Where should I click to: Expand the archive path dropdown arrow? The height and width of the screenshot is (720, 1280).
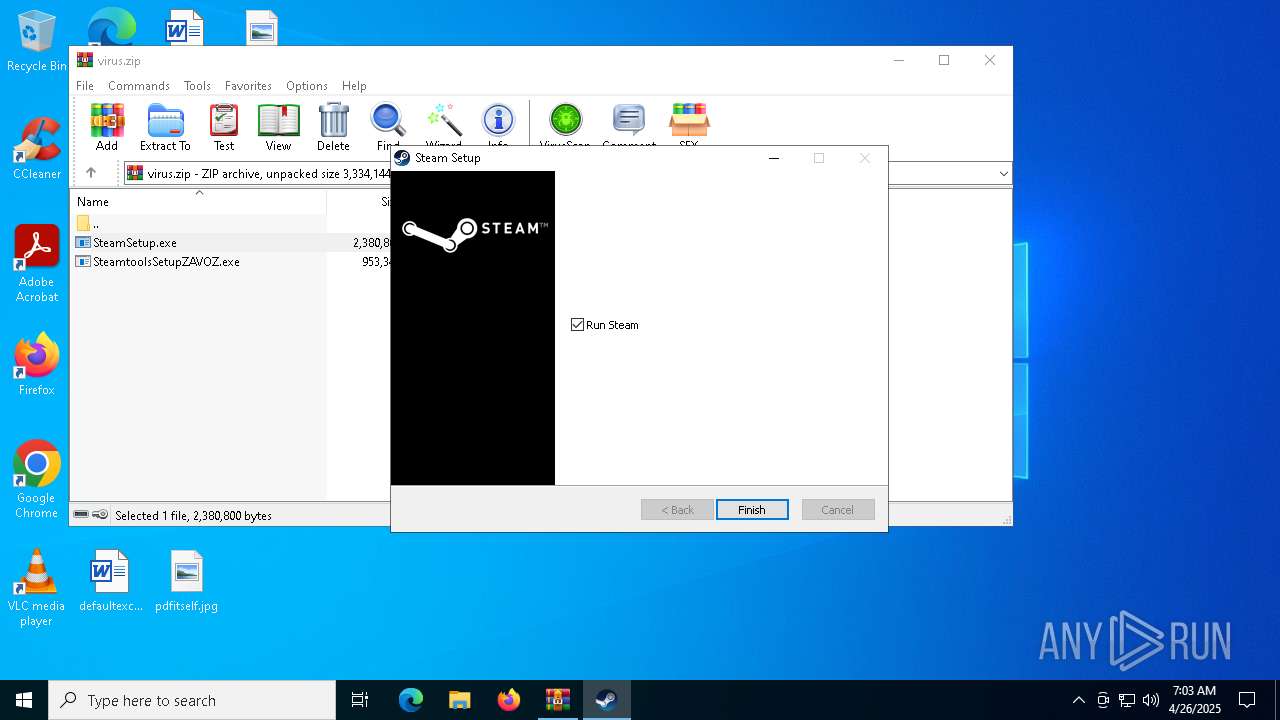pyautogui.click(x=1003, y=174)
